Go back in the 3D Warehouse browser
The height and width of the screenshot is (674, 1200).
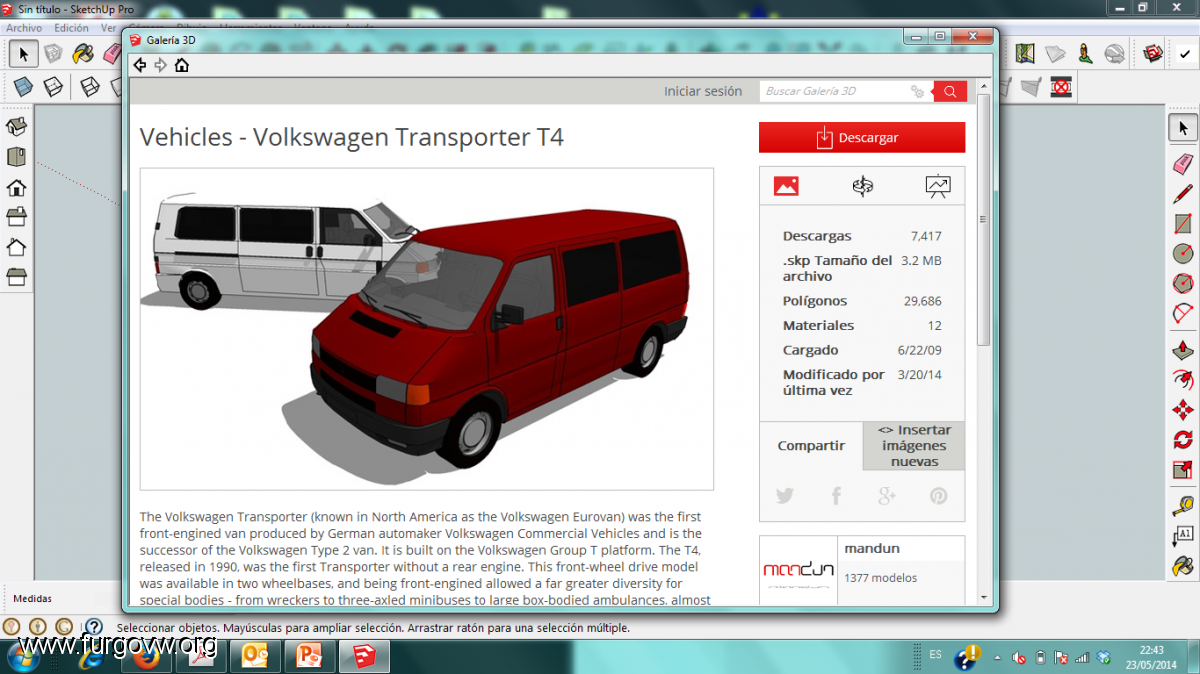point(140,65)
